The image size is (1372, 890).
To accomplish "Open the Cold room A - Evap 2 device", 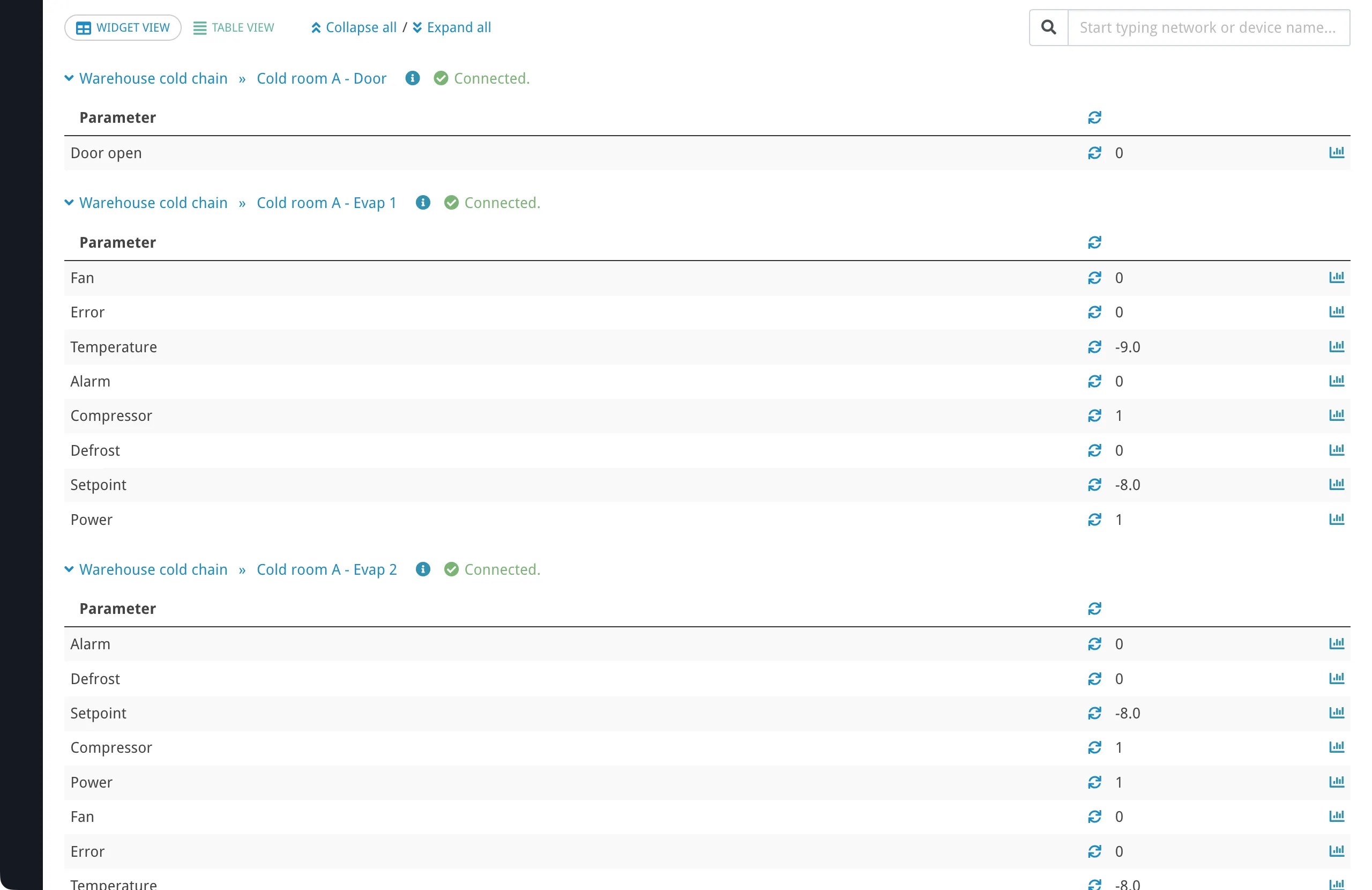I will pyautogui.click(x=326, y=570).
